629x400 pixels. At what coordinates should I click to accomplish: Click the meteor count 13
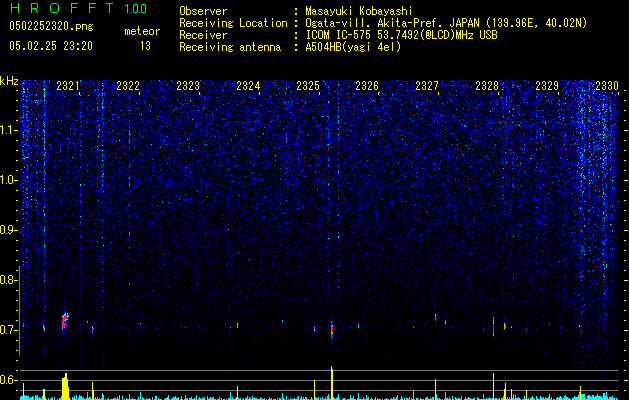145,46
